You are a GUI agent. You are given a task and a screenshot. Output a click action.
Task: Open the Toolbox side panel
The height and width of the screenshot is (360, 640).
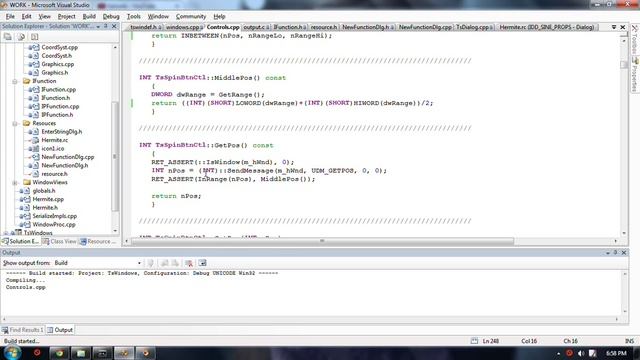coord(635,40)
